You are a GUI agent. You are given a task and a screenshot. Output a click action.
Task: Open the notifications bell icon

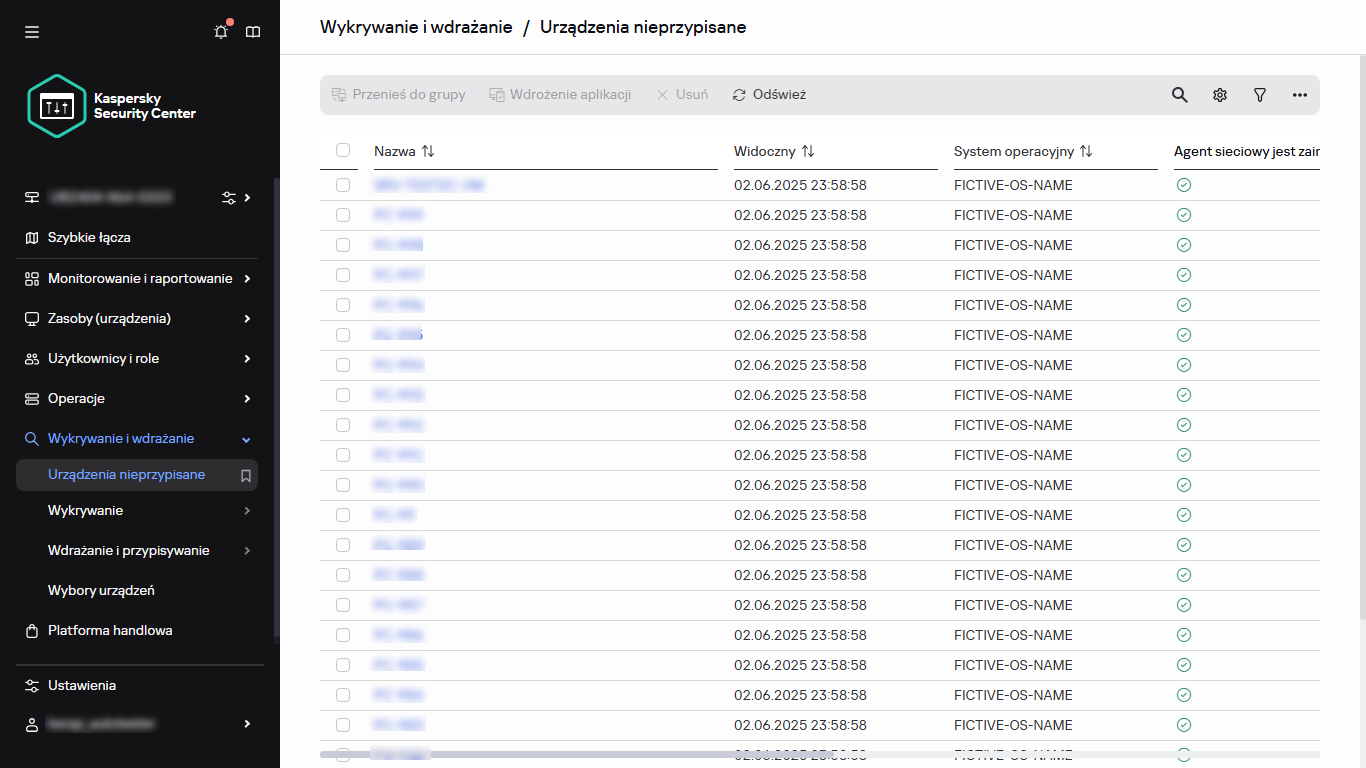221,32
